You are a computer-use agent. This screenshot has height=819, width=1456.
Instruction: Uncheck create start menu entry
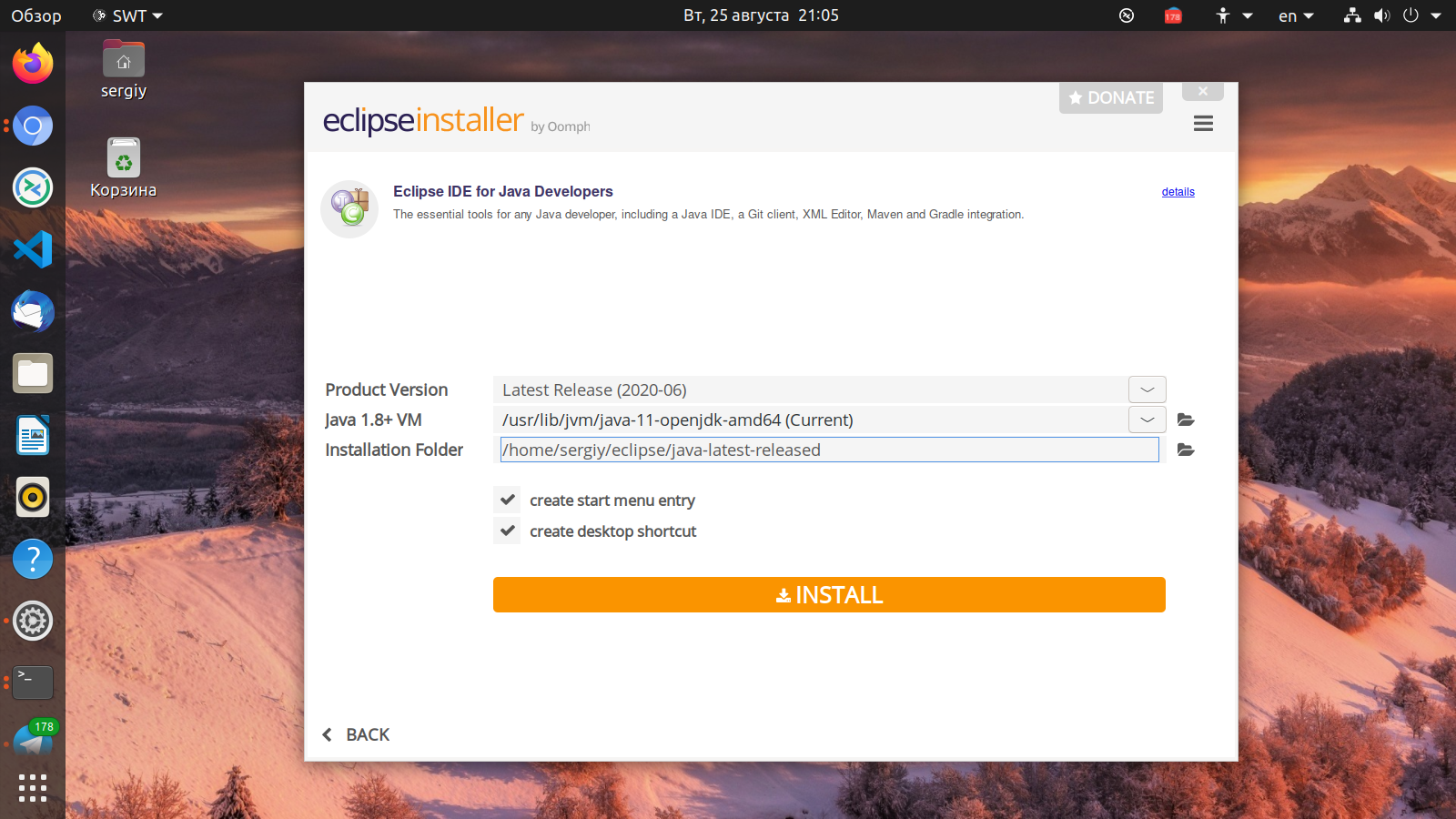pos(508,500)
